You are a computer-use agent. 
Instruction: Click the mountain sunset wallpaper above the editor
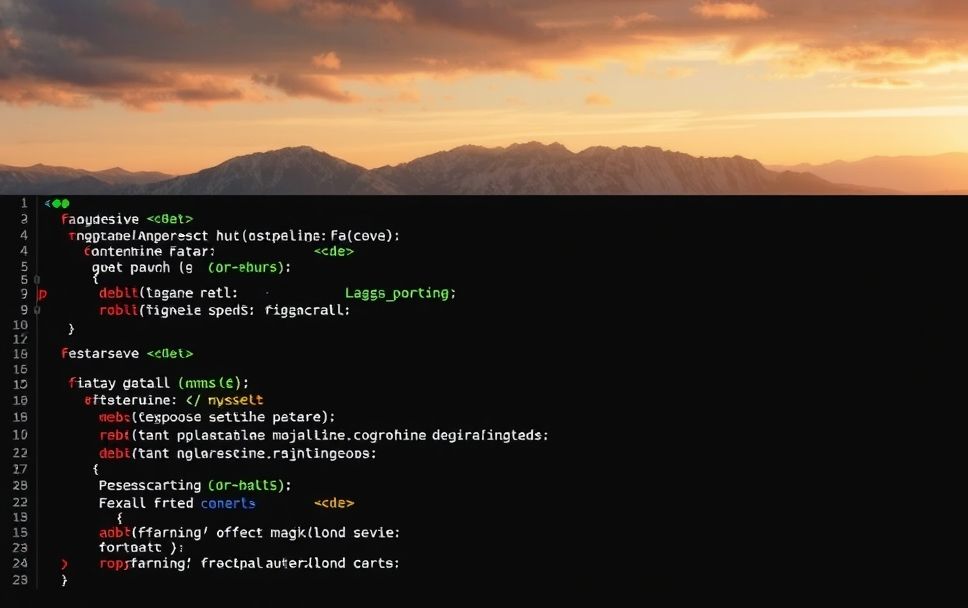(x=484, y=97)
